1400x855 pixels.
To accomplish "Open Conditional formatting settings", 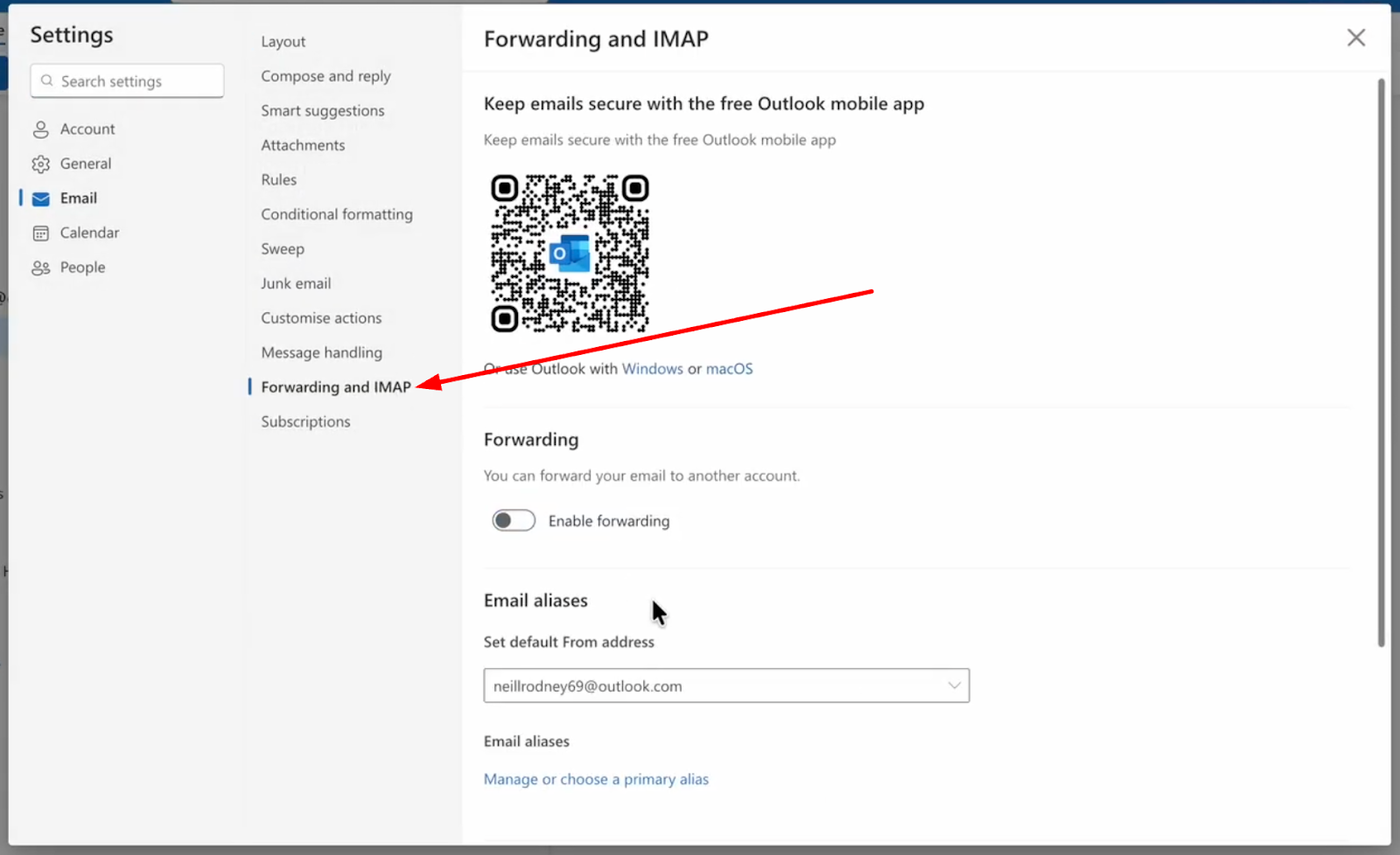I will [x=337, y=214].
